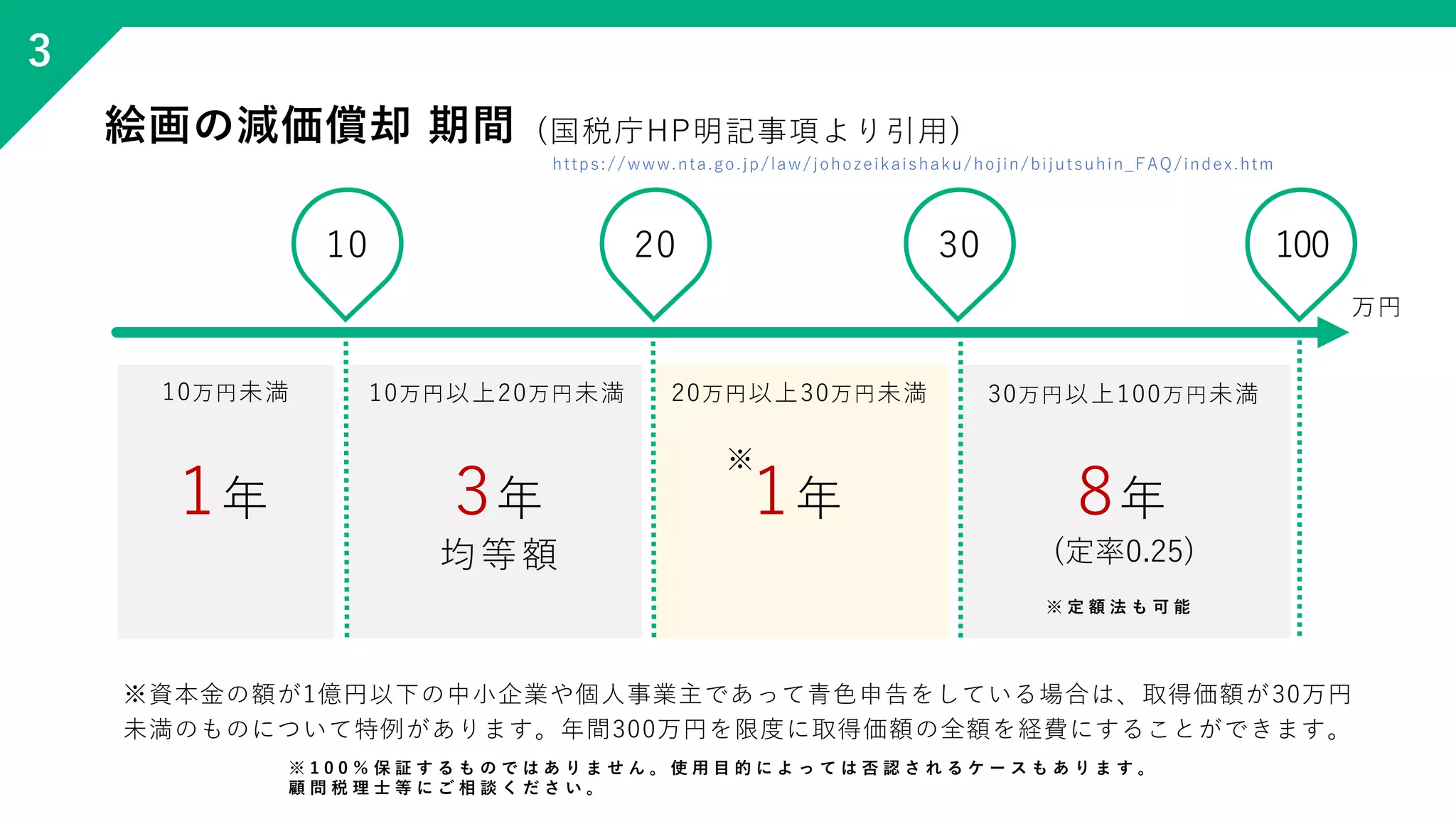
Task: Select the 30万円以上100万円未満 heading
Action: click(x=1123, y=394)
